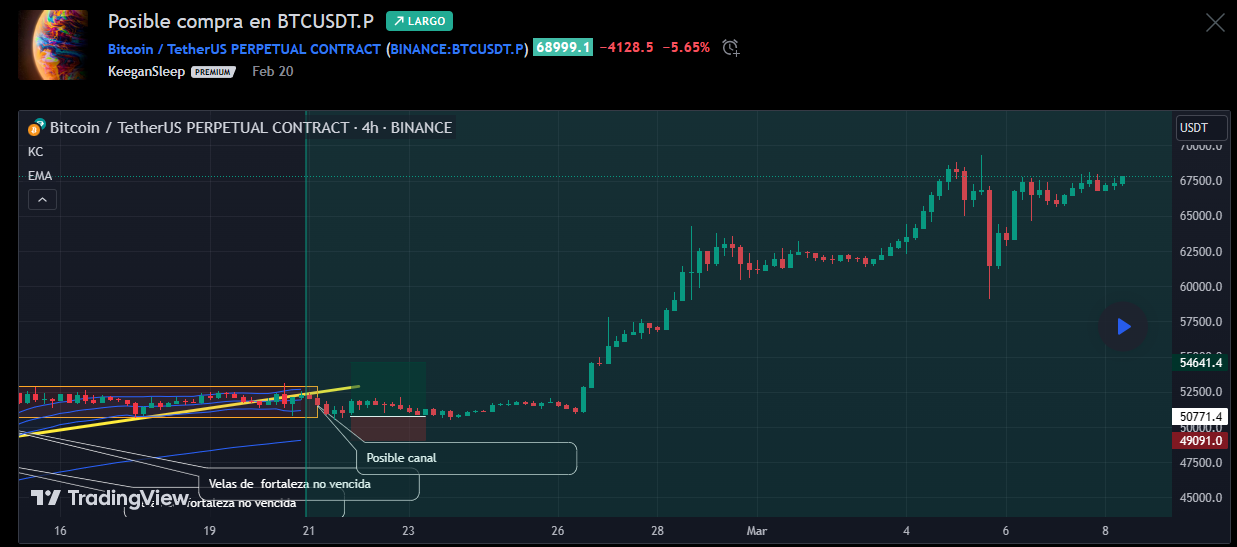
Task: Click the 19 date on the time axis
Action: [x=209, y=531]
